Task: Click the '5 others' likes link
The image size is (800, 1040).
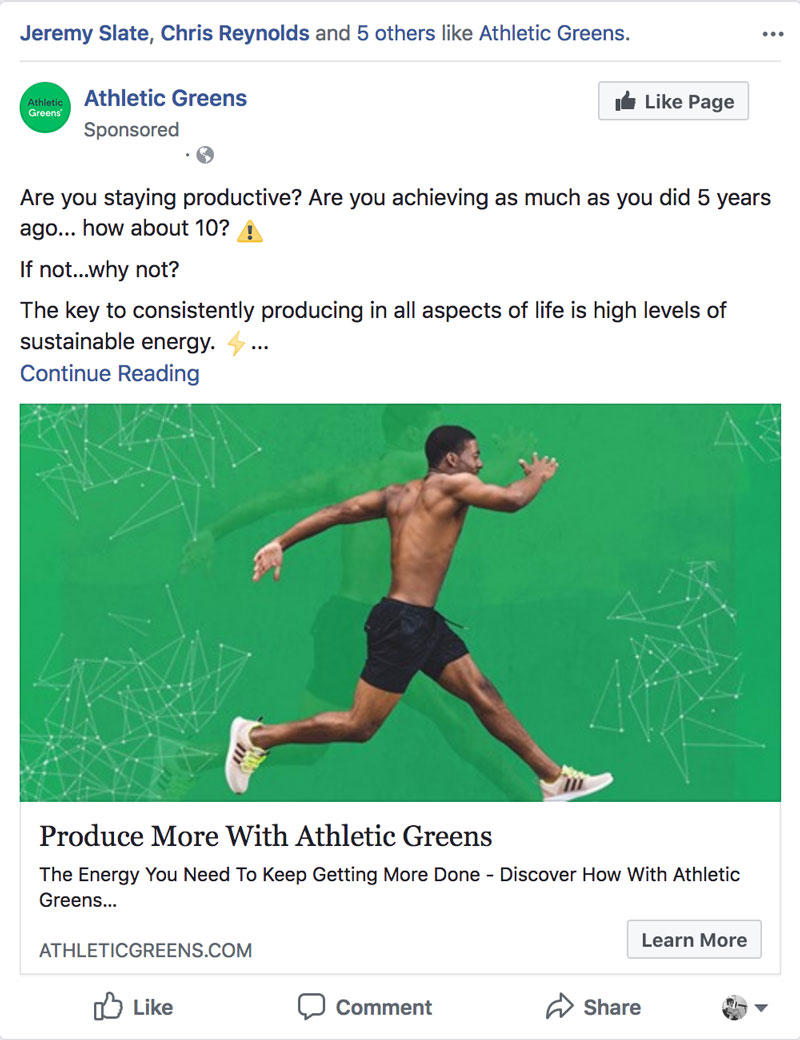Action: tap(397, 33)
